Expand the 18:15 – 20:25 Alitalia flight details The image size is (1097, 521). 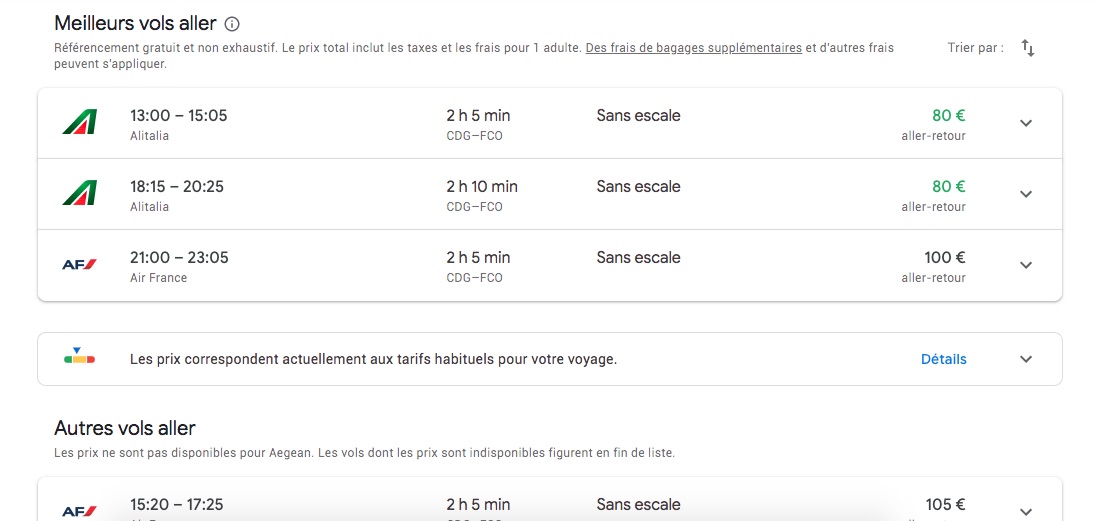coord(1025,194)
